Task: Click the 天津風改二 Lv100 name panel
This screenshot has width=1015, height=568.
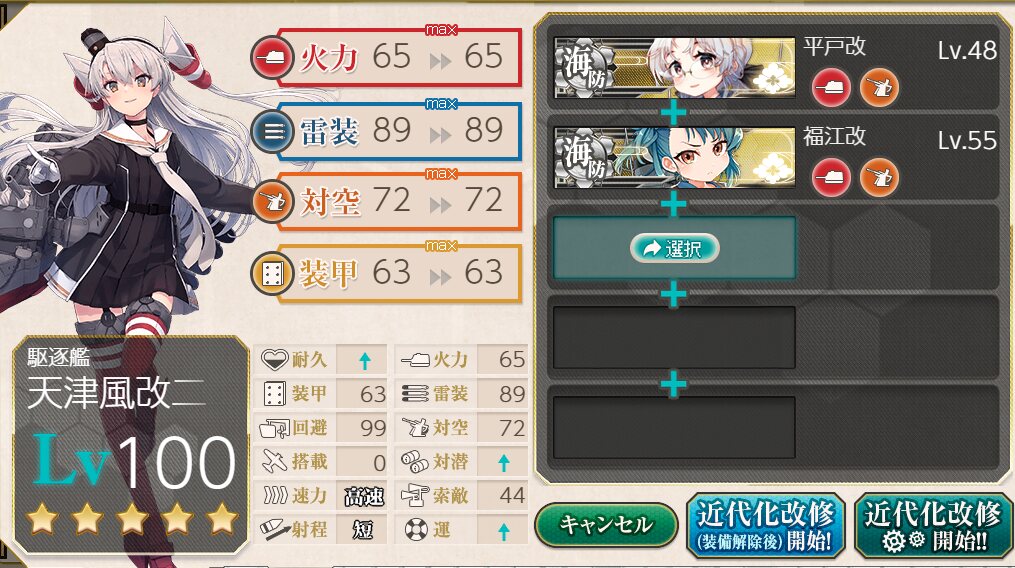Action: tap(131, 446)
